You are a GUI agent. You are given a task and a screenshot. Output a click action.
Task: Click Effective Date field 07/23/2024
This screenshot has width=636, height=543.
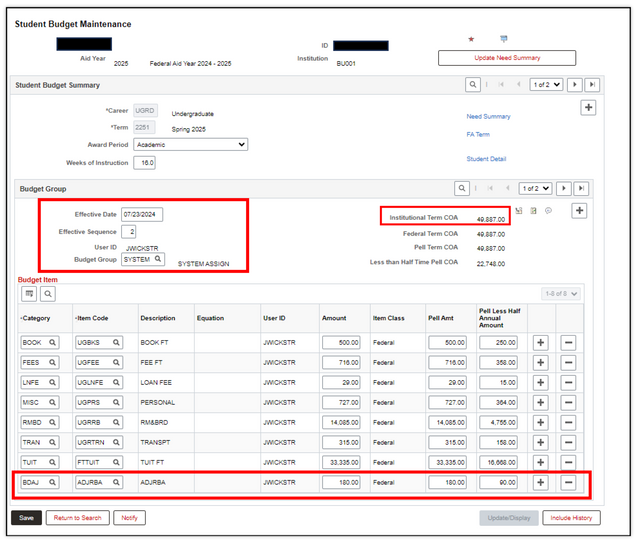tap(142, 214)
